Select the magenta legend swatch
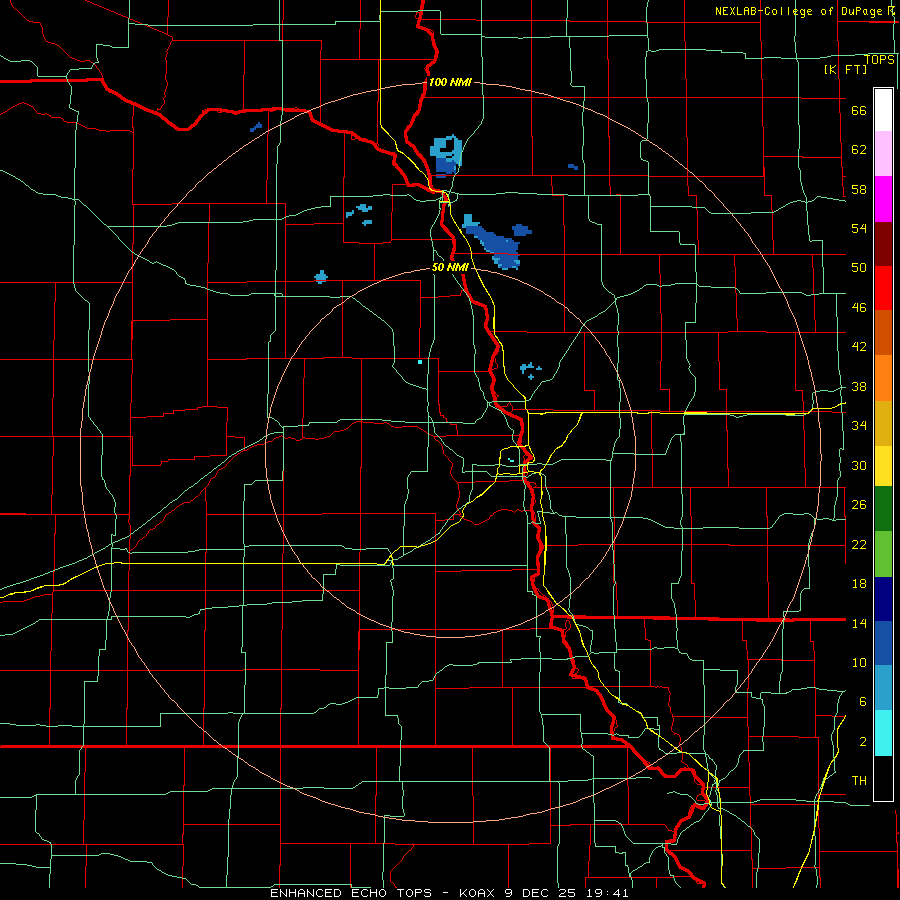This screenshot has height=900, width=900. point(883,199)
